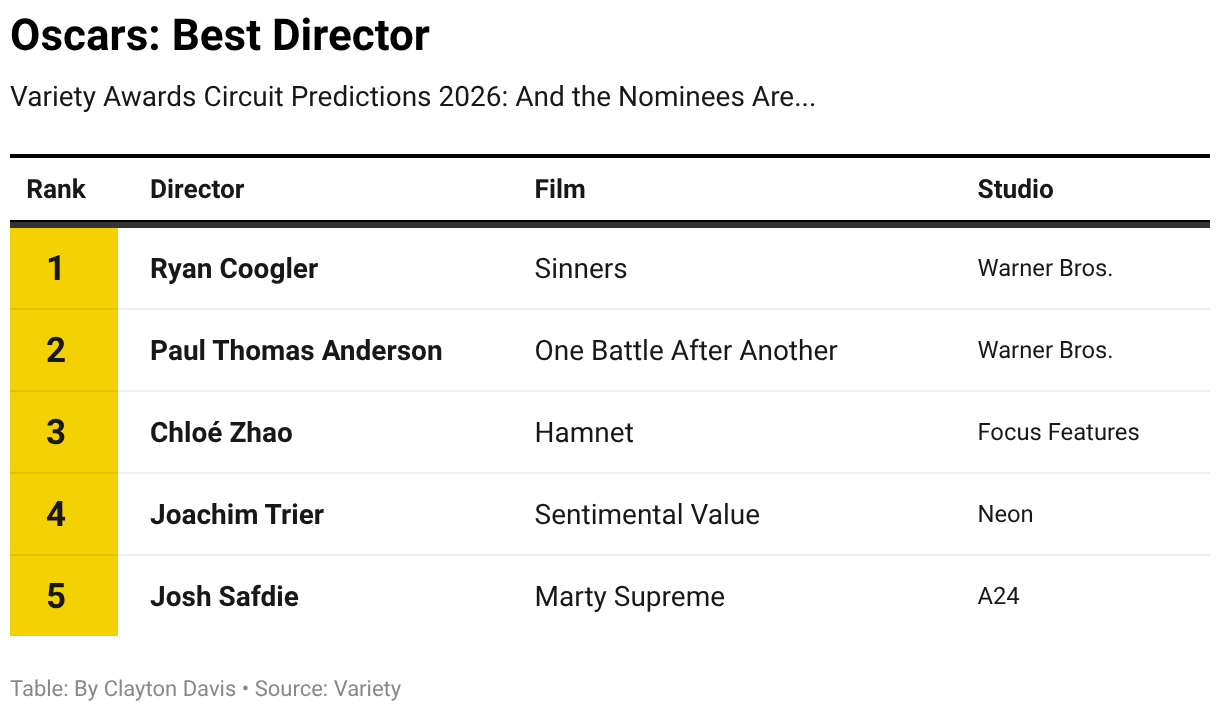Click director name Josh Safdie
Image resolution: width=1220 pixels, height=712 pixels.
224,596
